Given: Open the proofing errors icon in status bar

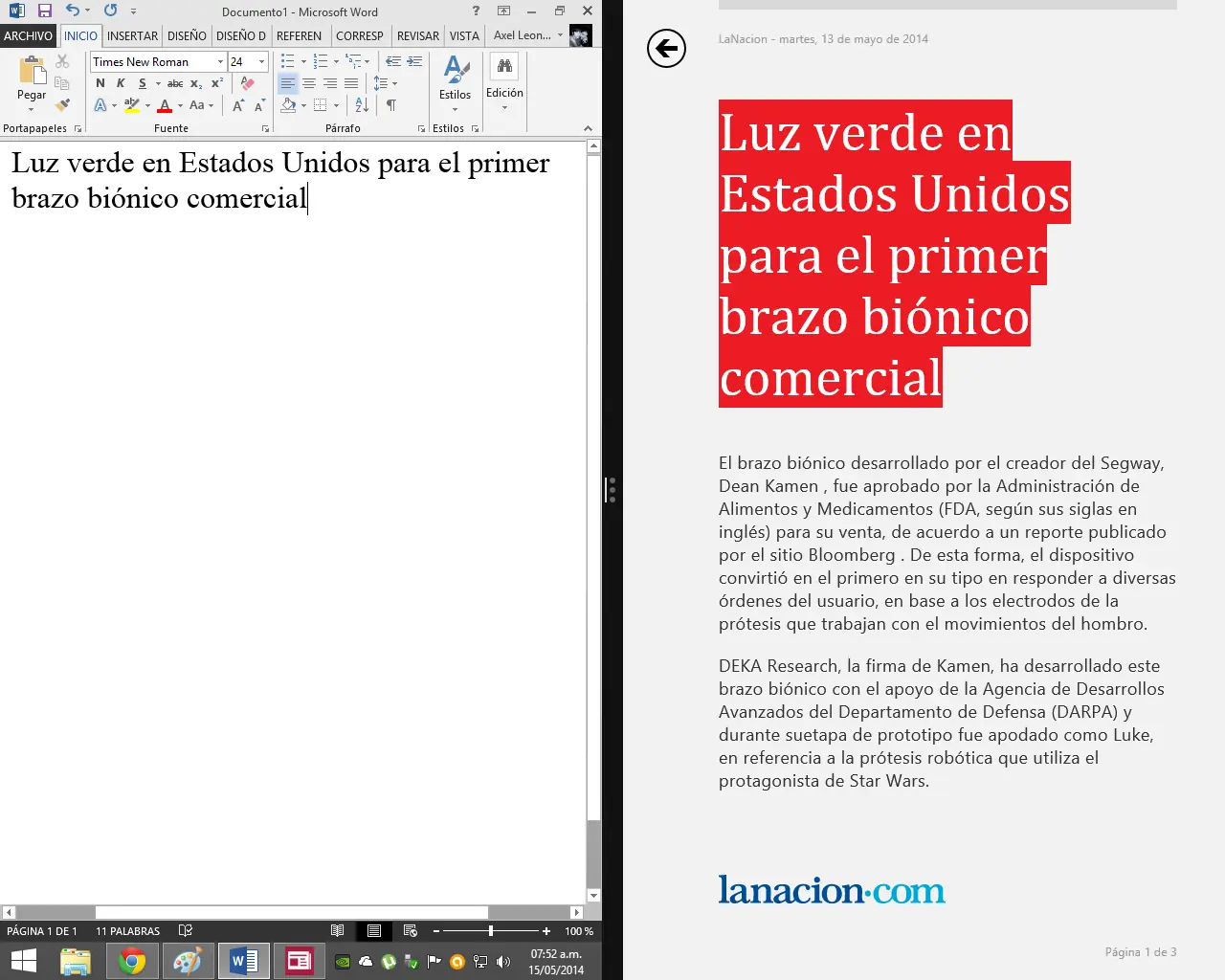Looking at the screenshot, I should click(186, 930).
